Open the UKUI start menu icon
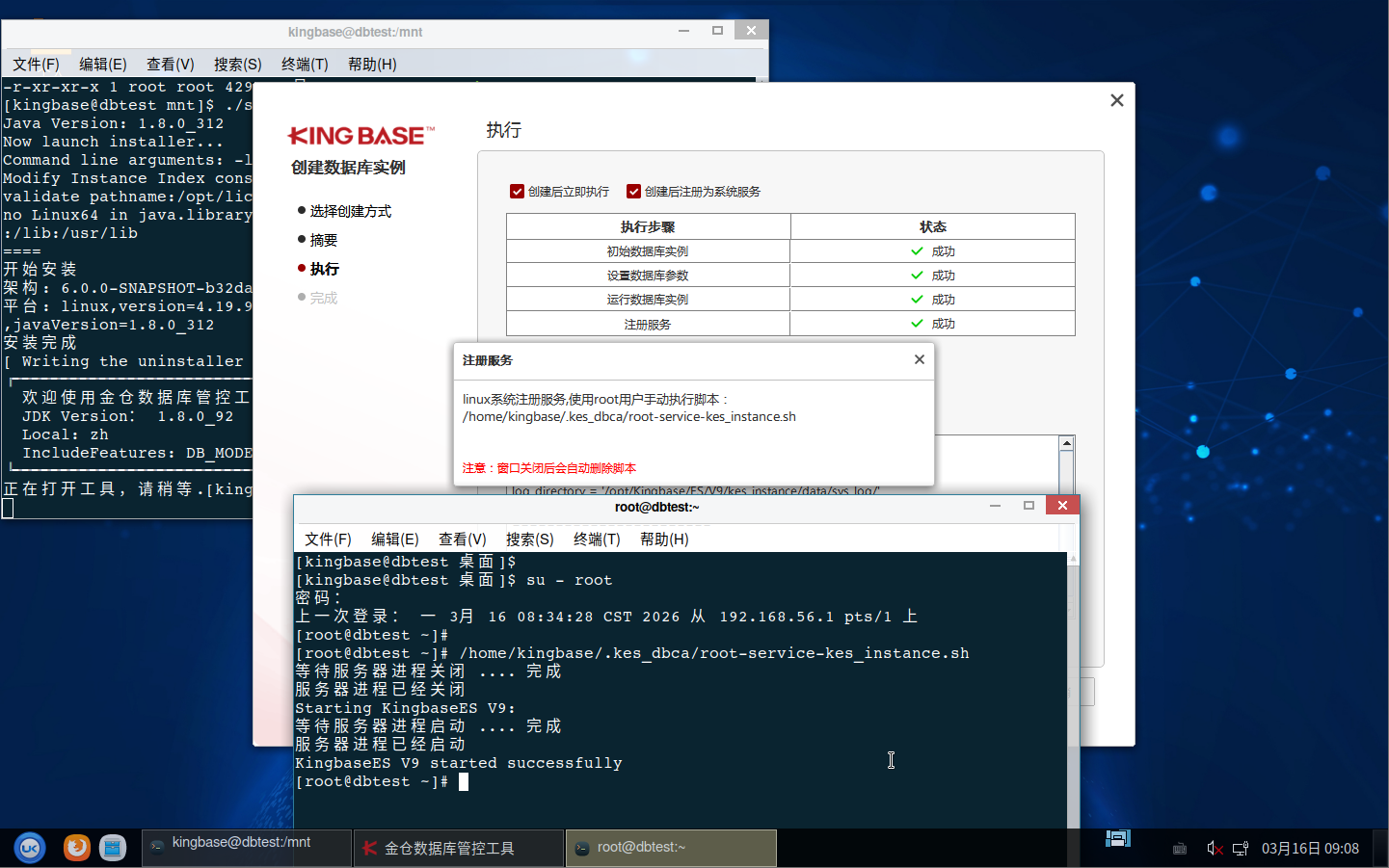The image size is (1389, 868). tap(30, 848)
